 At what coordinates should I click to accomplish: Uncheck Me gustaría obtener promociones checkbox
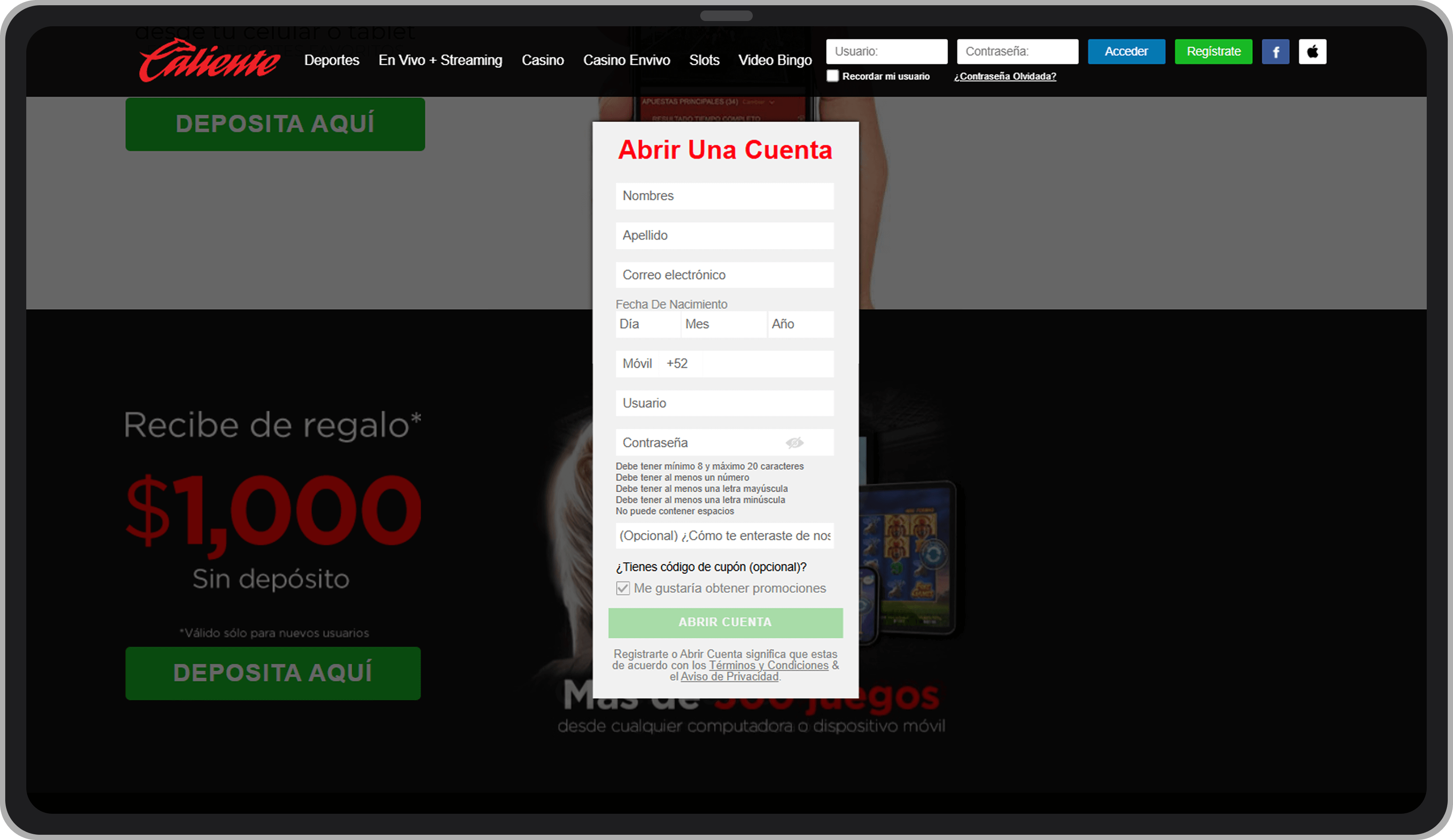pyautogui.click(x=623, y=588)
